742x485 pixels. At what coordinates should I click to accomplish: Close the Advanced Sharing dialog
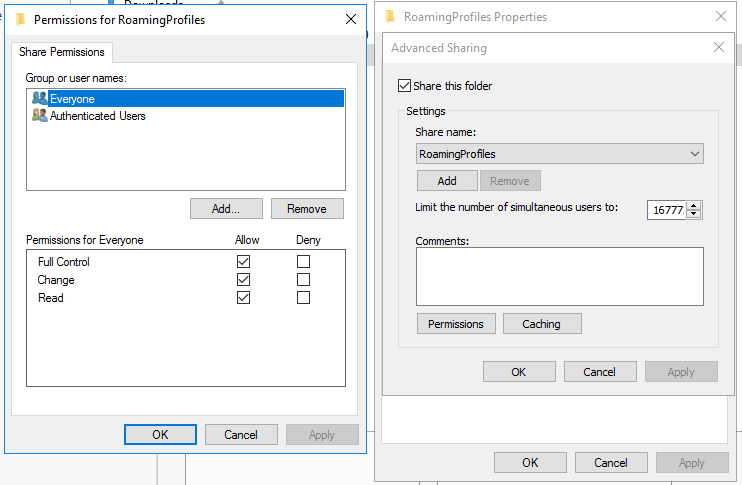pos(719,47)
